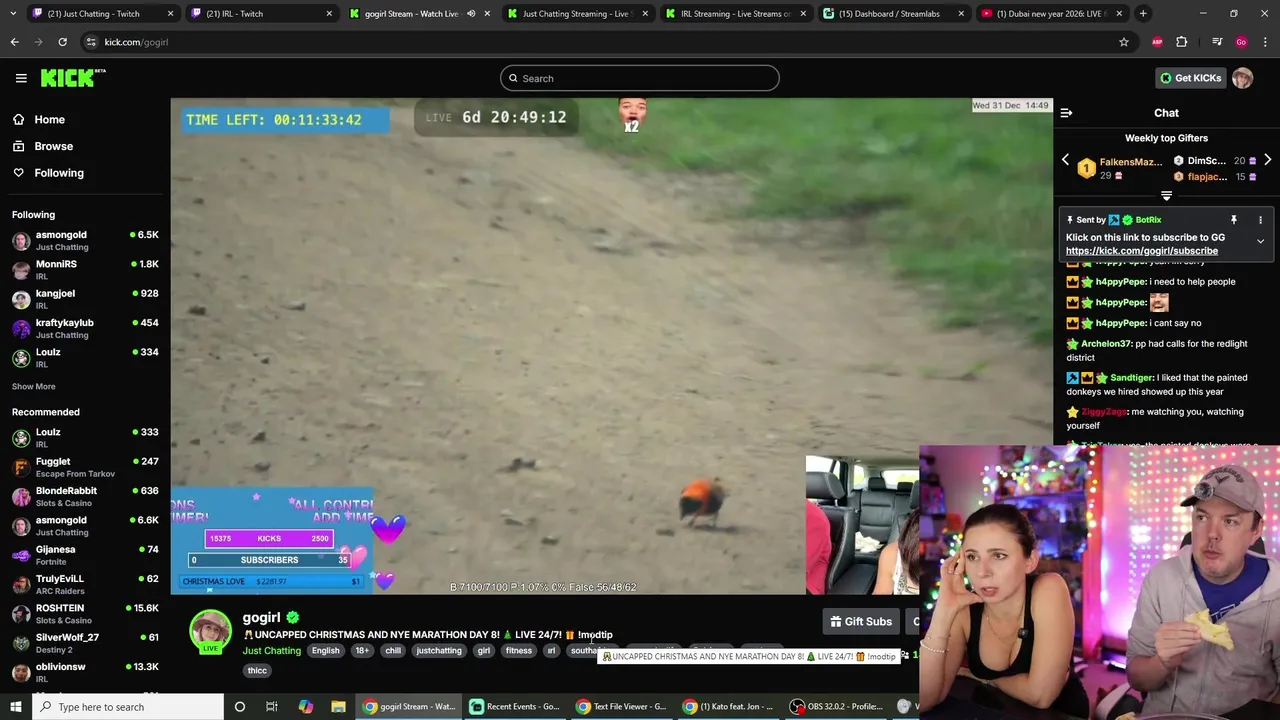This screenshot has height=720, width=1280.
Task: Open SilverWolf_27 recommended channel
Action: click(x=85, y=643)
